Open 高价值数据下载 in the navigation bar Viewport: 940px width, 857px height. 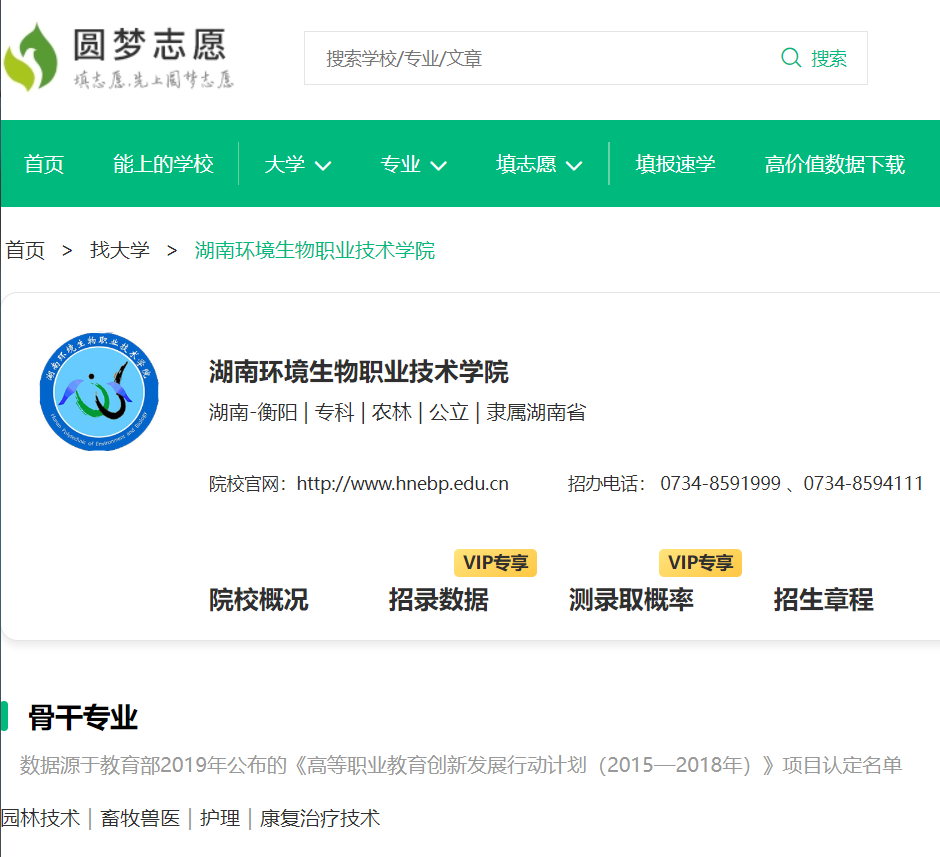(834, 164)
